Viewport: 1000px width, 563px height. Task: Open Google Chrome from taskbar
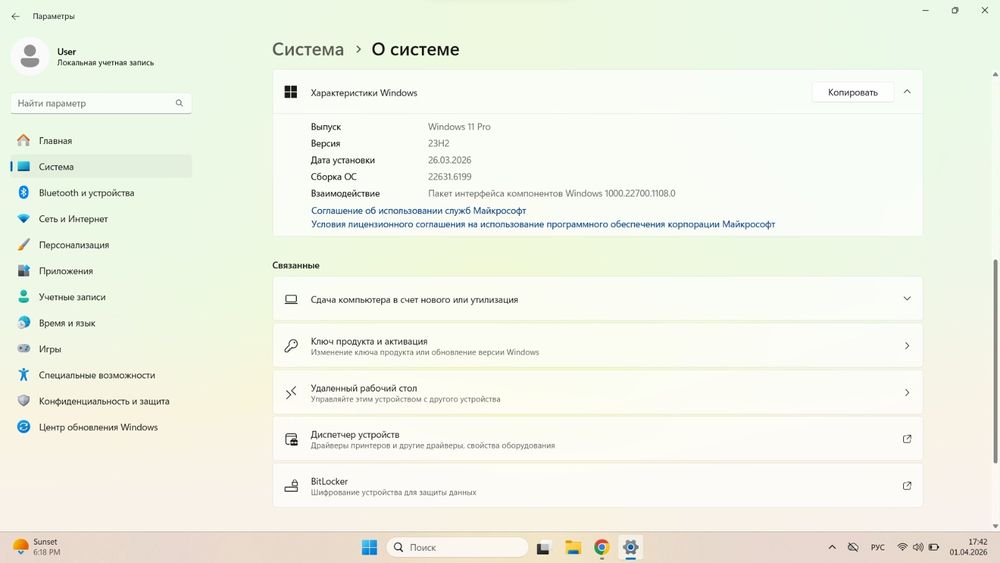pyautogui.click(x=601, y=547)
